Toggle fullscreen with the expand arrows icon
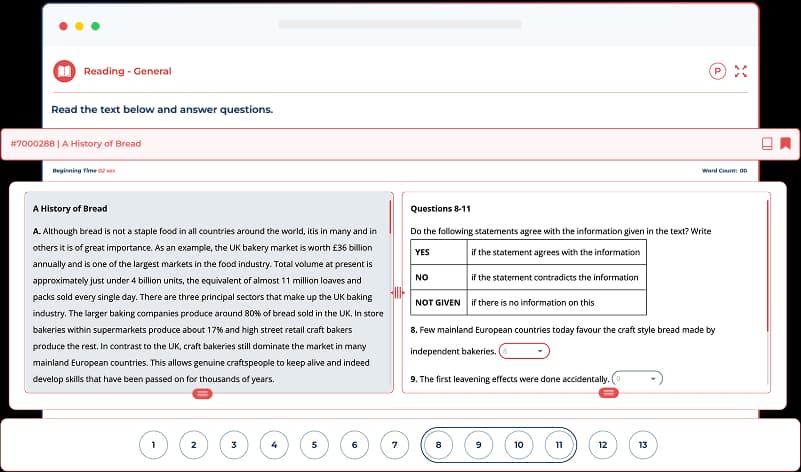 pyautogui.click(x=741, y=71)
